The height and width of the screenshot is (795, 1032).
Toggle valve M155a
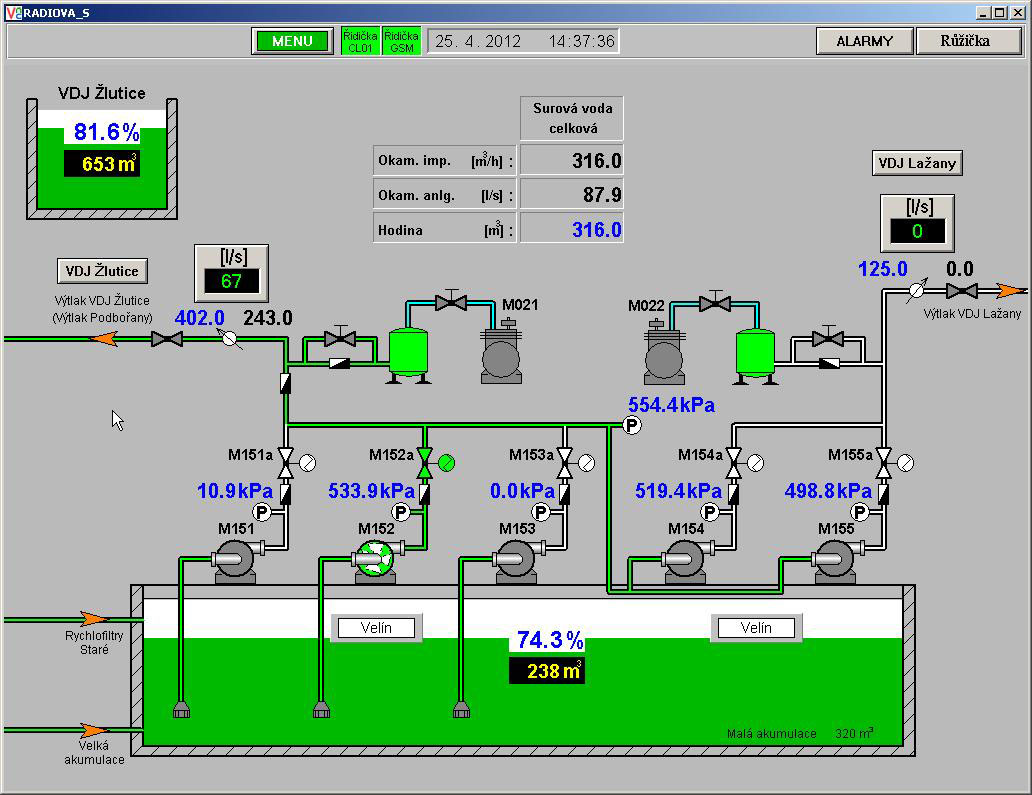click(x=884, y=462)
